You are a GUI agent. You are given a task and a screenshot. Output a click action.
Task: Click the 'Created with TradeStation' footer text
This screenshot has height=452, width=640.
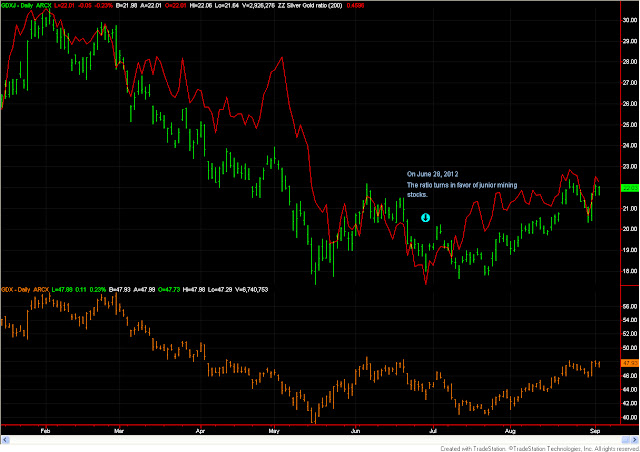point(473,449)
